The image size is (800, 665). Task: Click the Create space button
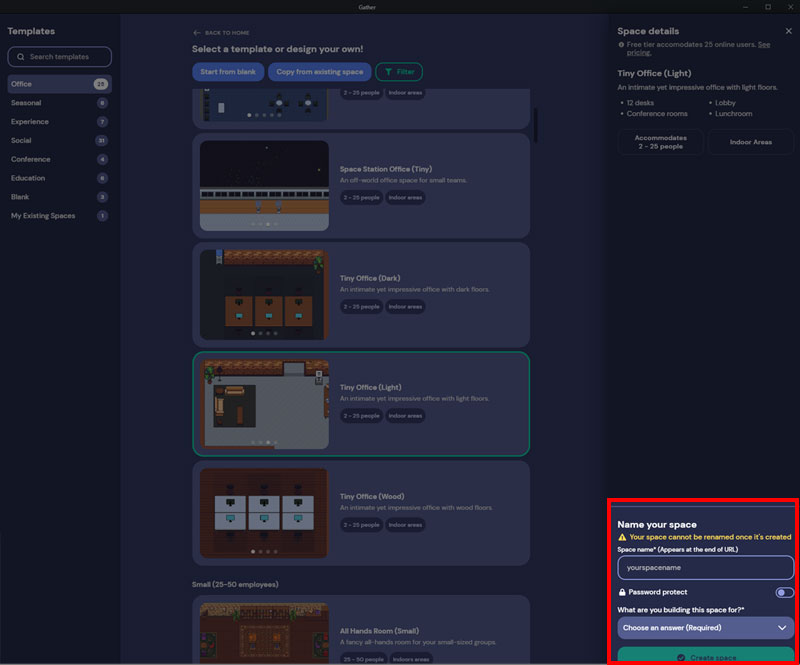(706, 656)
